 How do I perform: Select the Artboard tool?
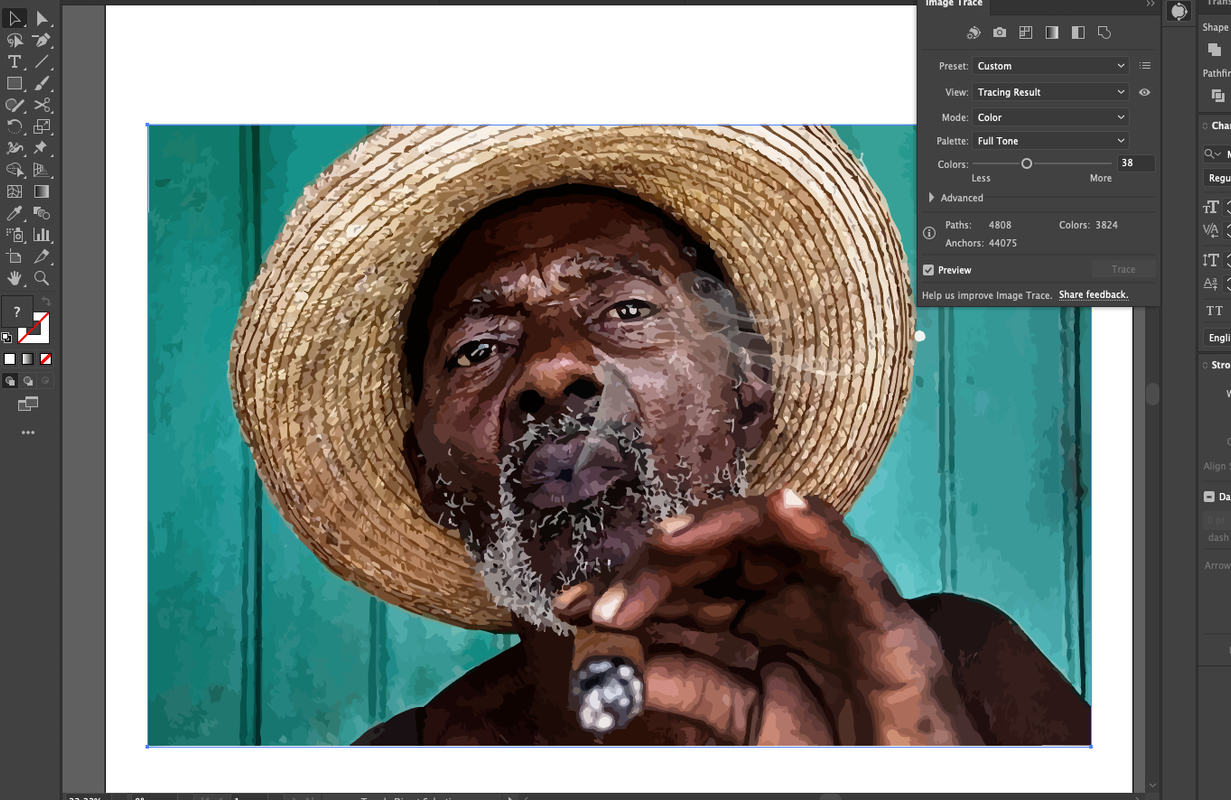[15, 257]
